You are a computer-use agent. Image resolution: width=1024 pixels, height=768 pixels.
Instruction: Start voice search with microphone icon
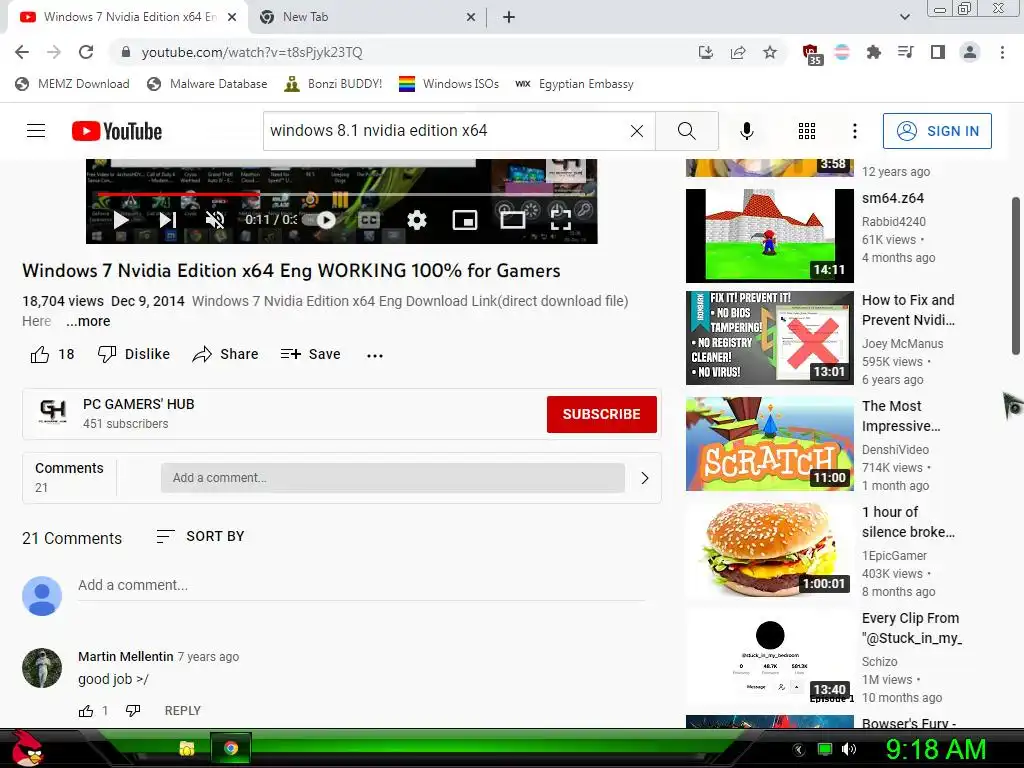pyautogui.click(x=746, y=131)
